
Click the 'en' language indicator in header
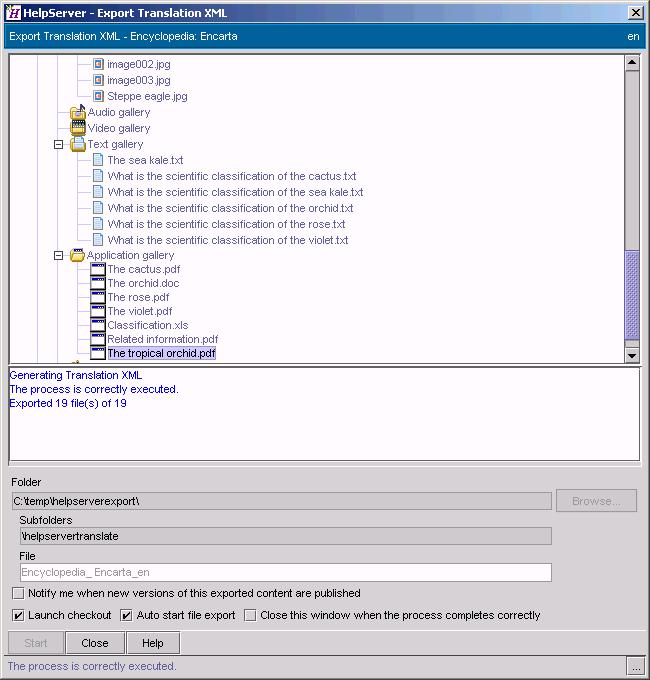(x=633, y=36)
